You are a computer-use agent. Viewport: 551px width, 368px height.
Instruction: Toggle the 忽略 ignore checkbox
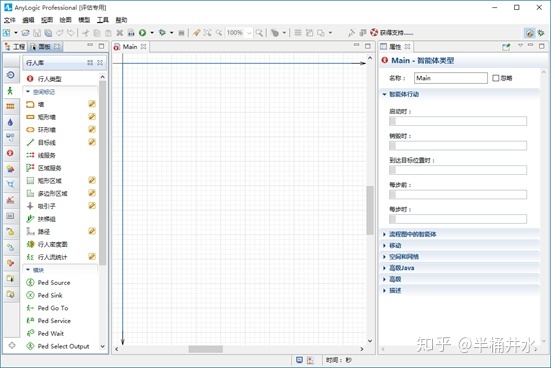tap(495, 78)
